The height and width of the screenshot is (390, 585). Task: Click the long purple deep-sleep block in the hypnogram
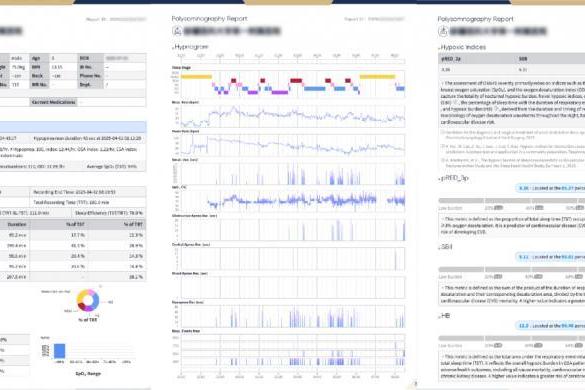[280, 92]
